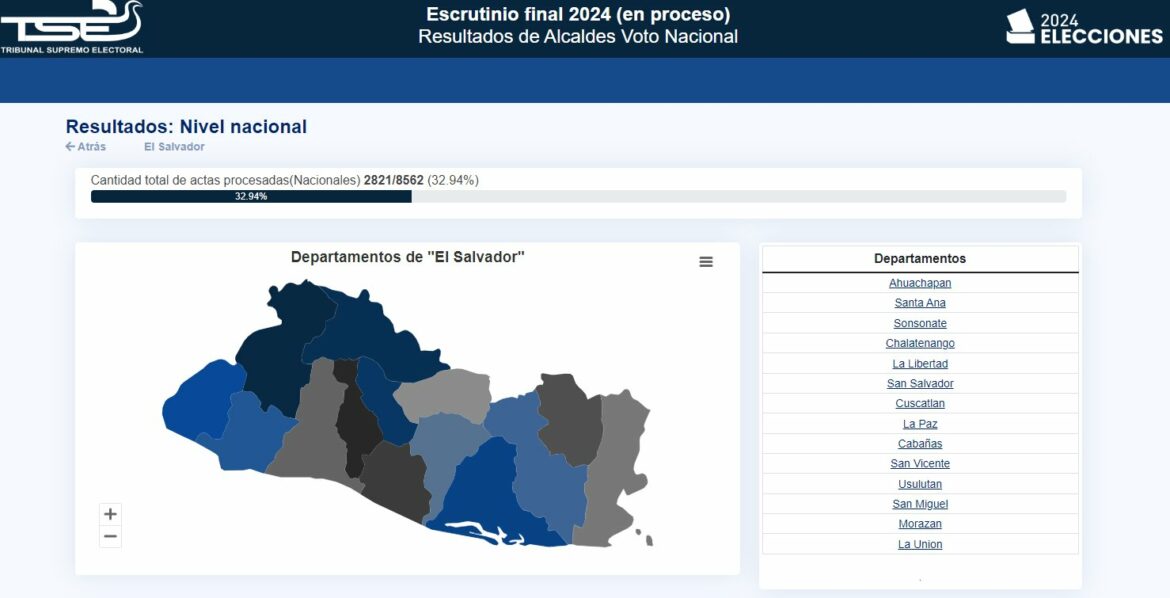Open La Union department link
1170x598 pixels.
point(920,544)
